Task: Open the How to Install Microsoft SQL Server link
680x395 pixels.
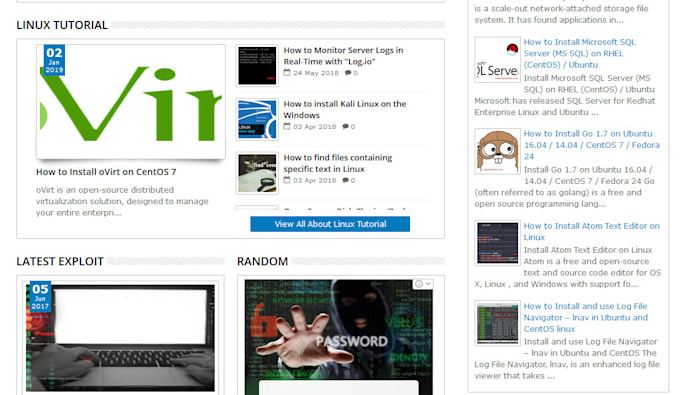Action: click(x=579, y=53)
